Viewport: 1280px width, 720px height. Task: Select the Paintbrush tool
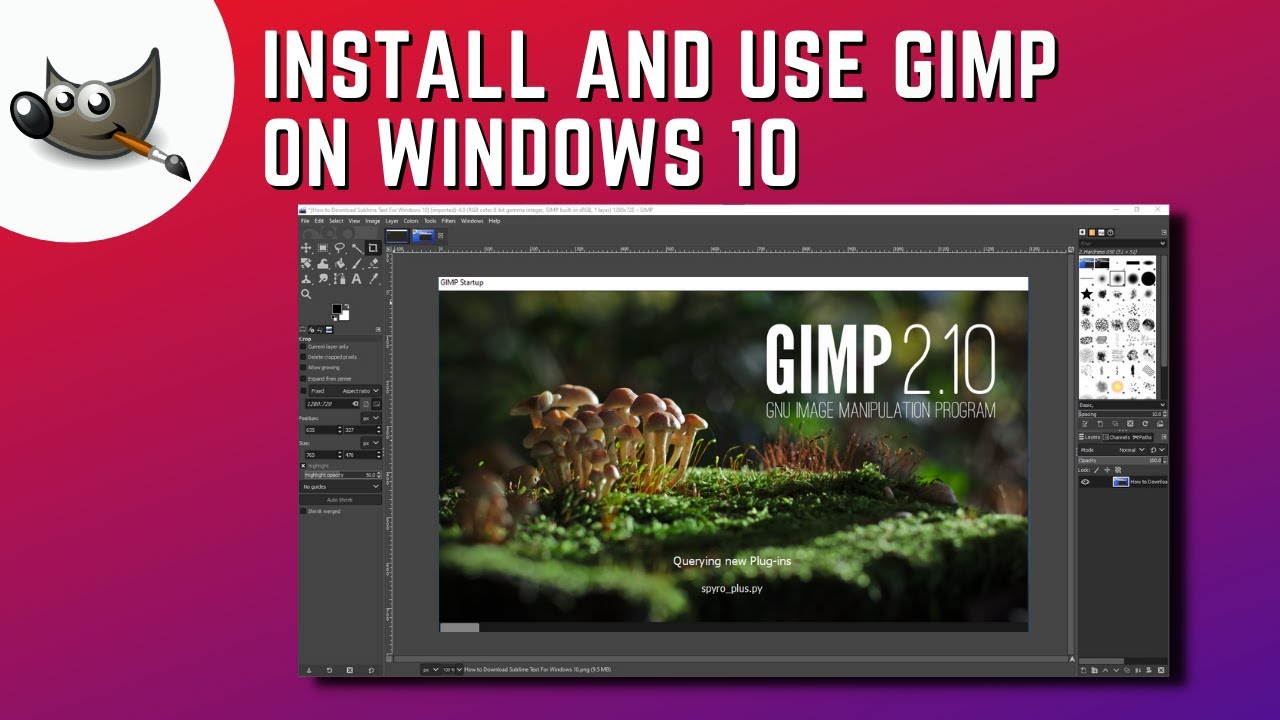point(357,264)
